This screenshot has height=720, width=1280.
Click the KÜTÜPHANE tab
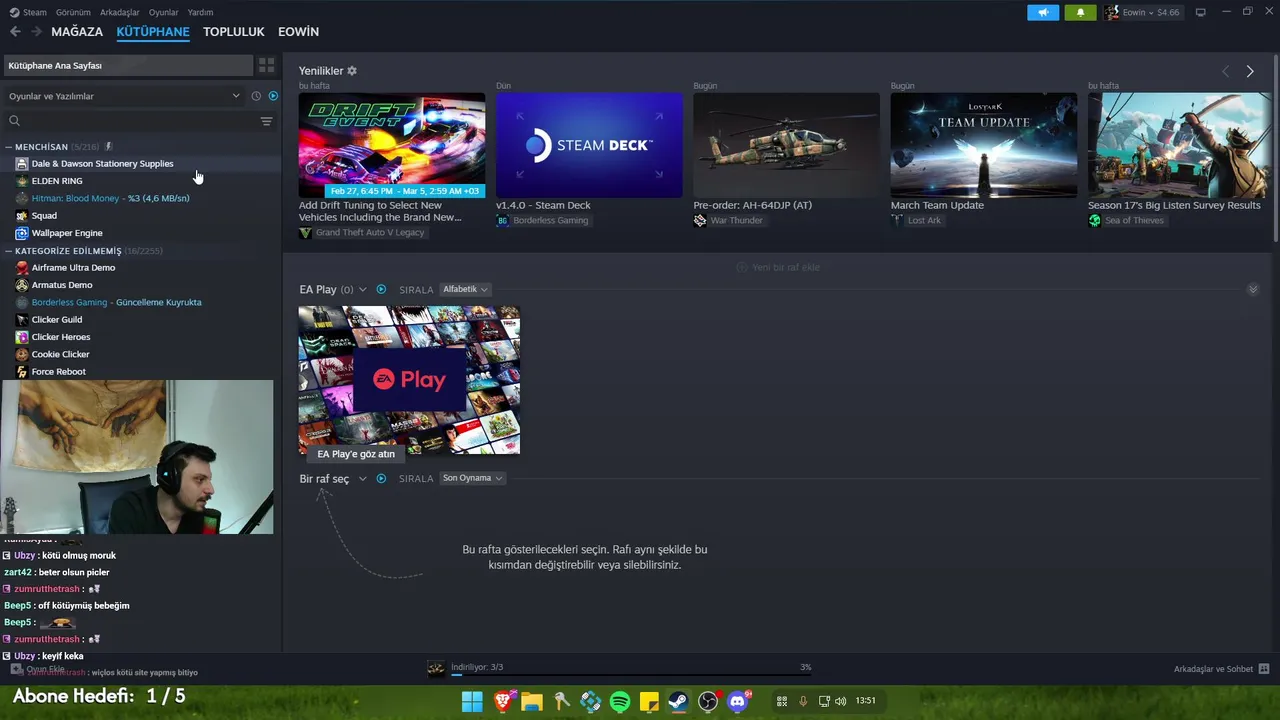(153, 32)
